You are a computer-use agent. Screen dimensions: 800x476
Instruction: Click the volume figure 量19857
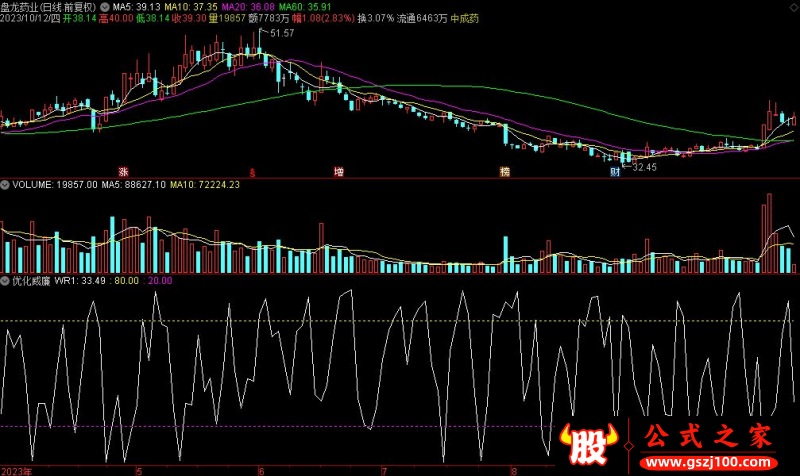227,18
